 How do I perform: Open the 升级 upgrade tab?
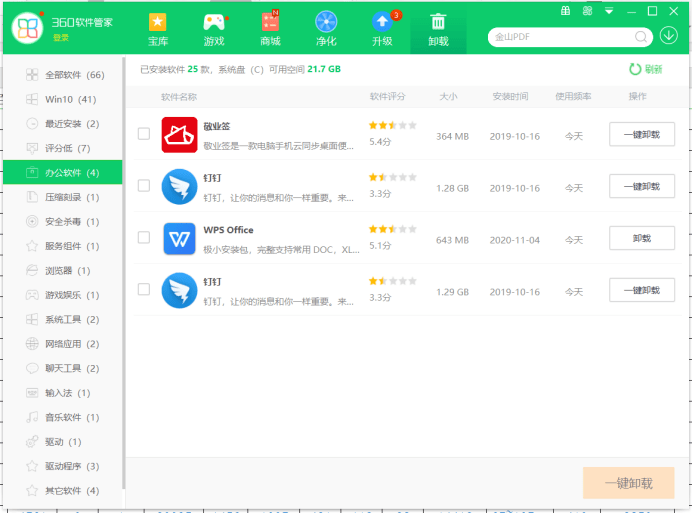pyautogui.click(x=382, y=30)
